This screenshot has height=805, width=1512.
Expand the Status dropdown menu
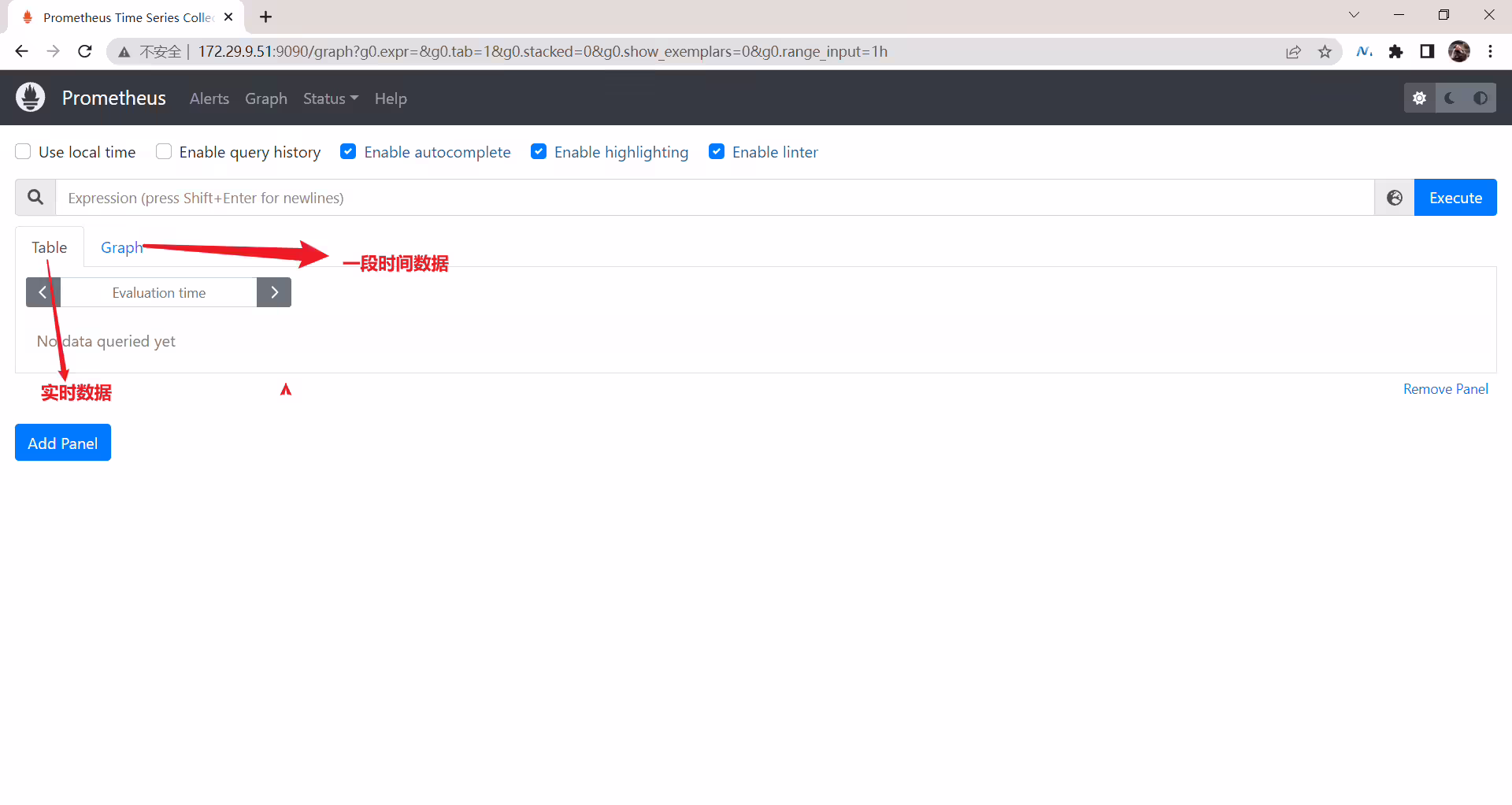(x=331, y=98)
